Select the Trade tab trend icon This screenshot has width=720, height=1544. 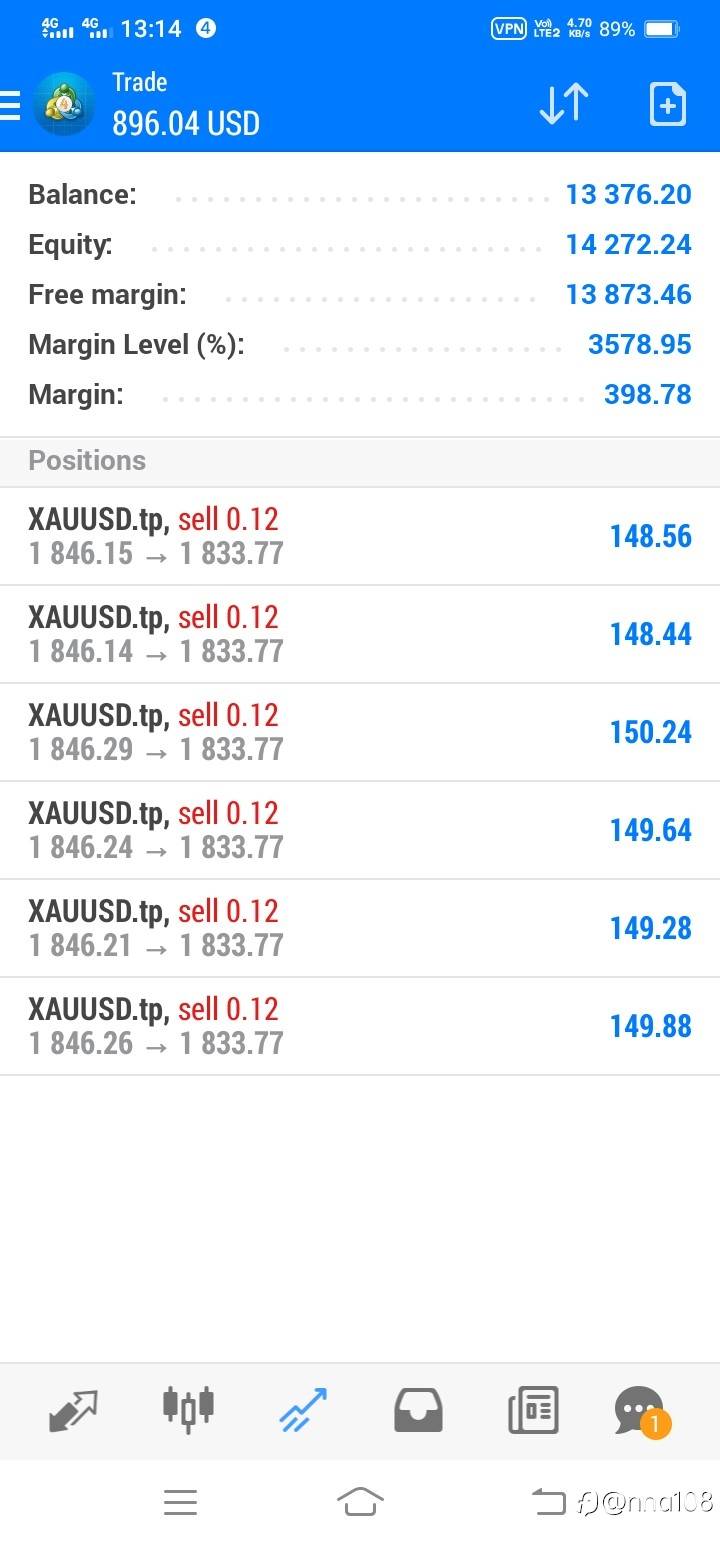pos(303,1410)
